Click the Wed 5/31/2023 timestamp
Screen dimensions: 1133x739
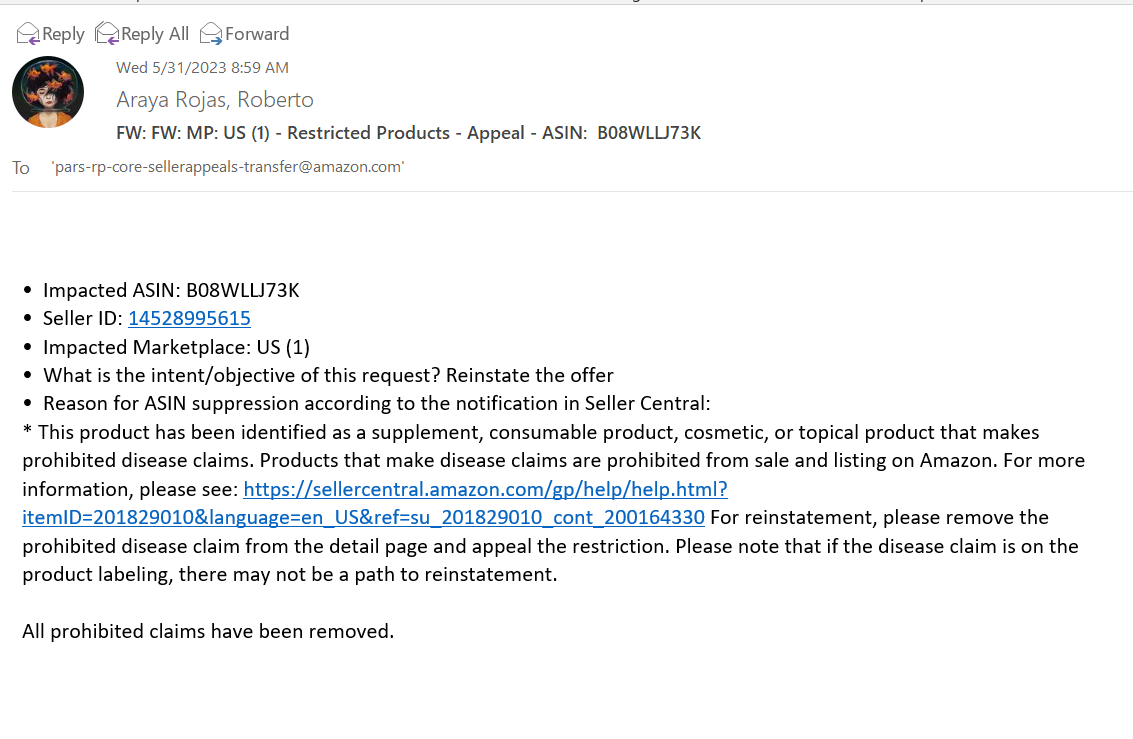tap(202, 67)
